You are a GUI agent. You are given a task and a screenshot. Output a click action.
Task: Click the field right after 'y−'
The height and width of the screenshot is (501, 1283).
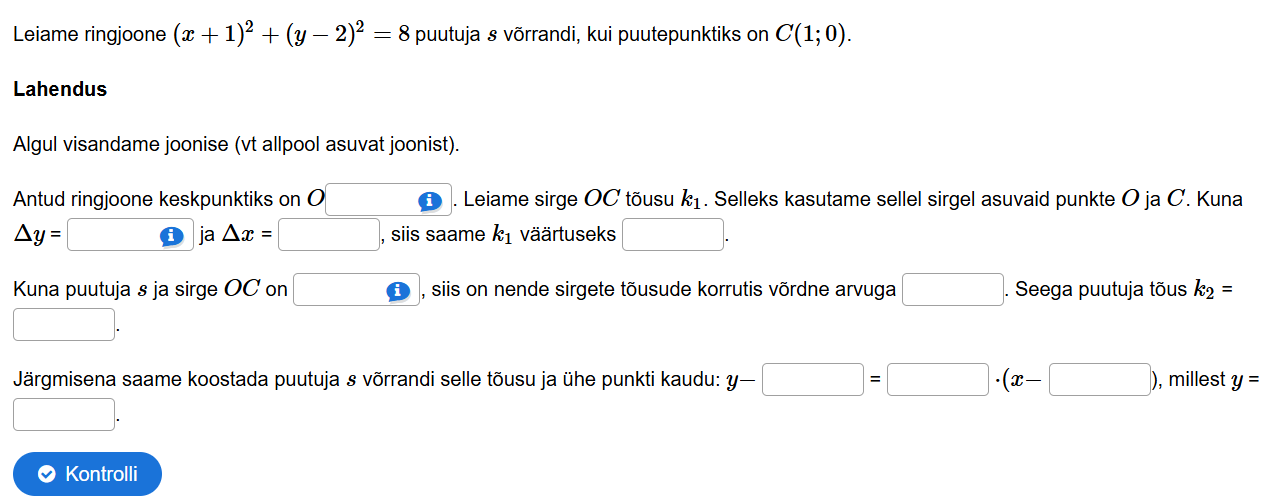(x=813, y=380)
